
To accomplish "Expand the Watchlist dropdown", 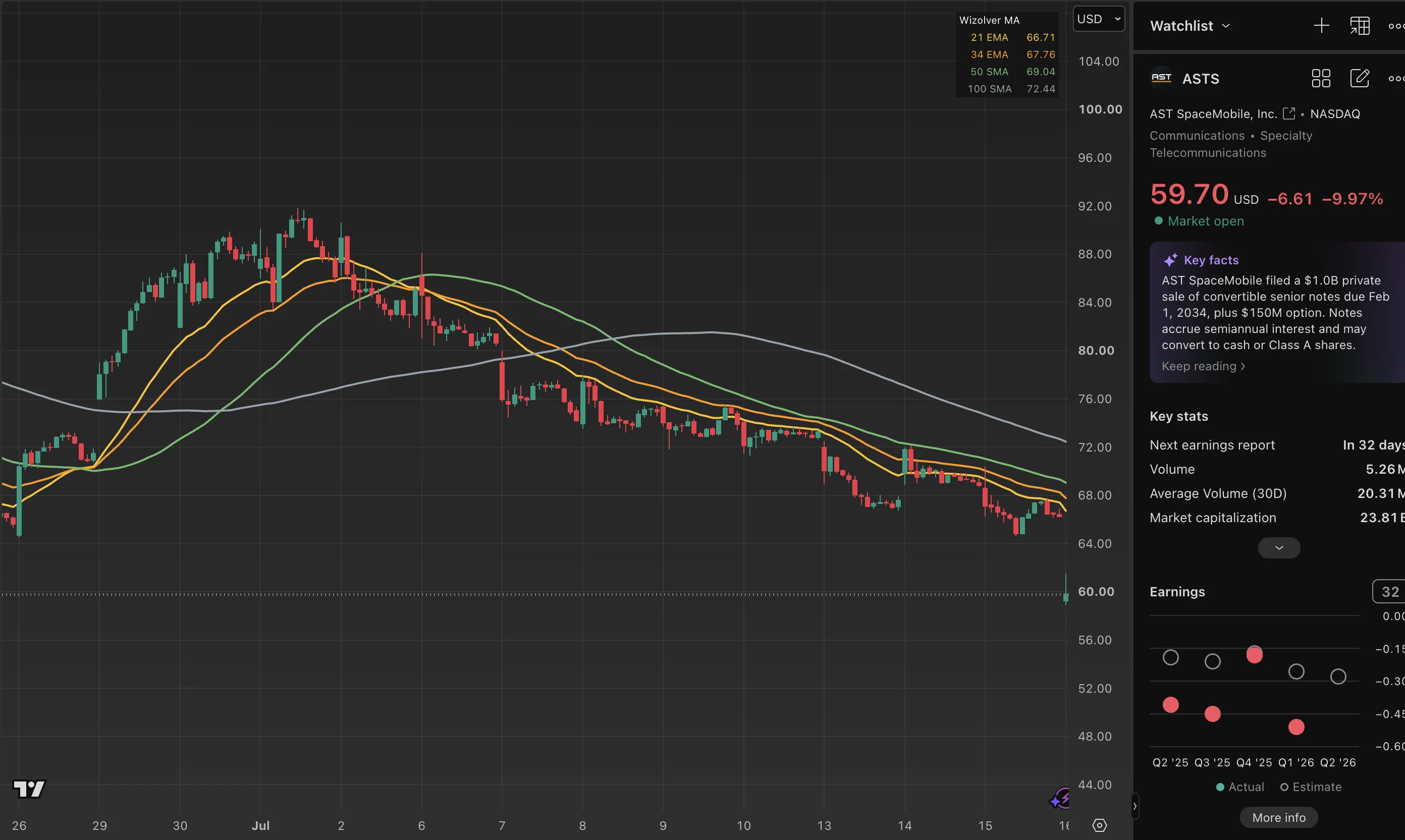I will pos(1190,25).
